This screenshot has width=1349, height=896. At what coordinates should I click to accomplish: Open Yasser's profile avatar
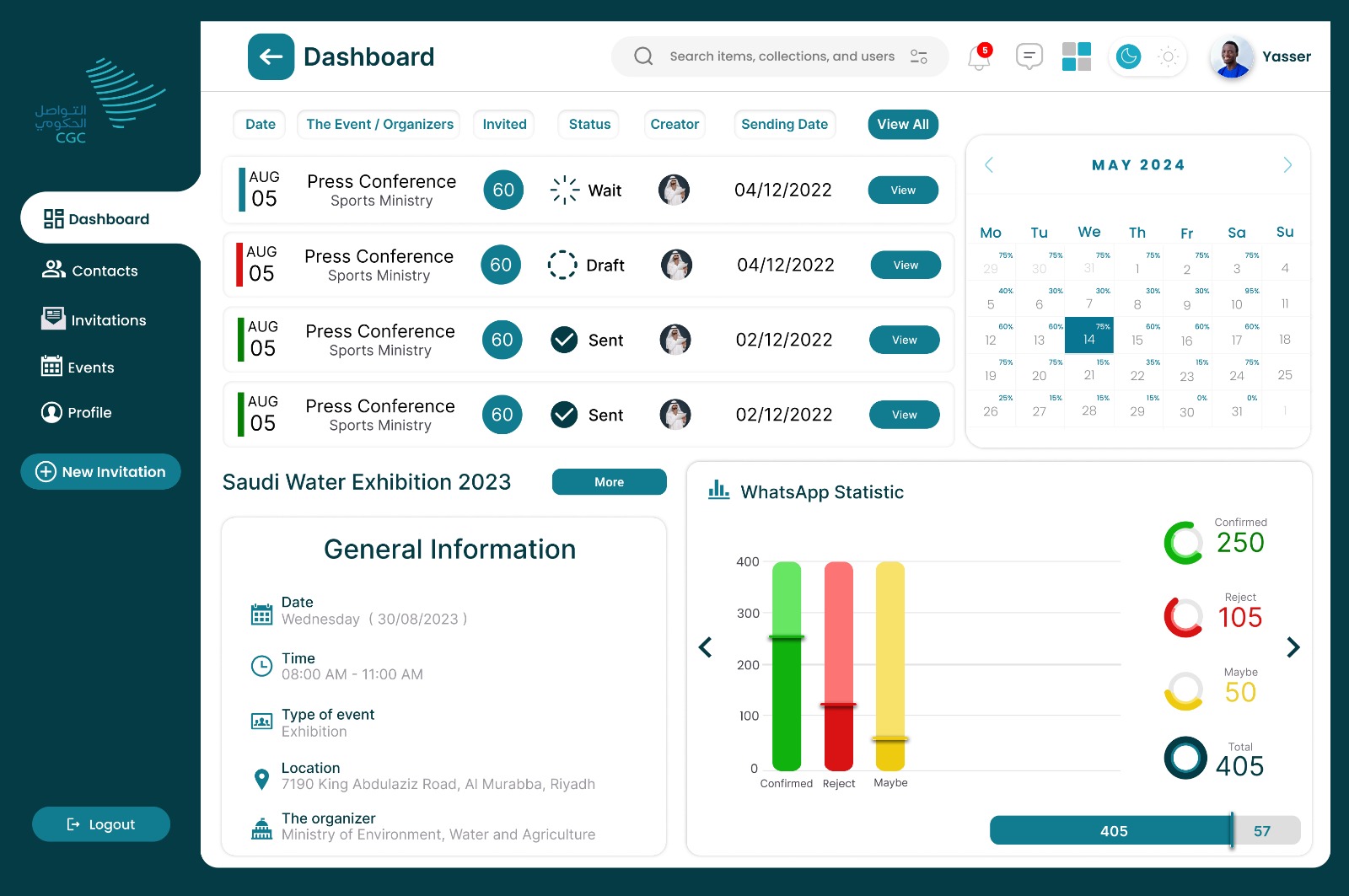pyautogui.click(x=1231, y=57)
